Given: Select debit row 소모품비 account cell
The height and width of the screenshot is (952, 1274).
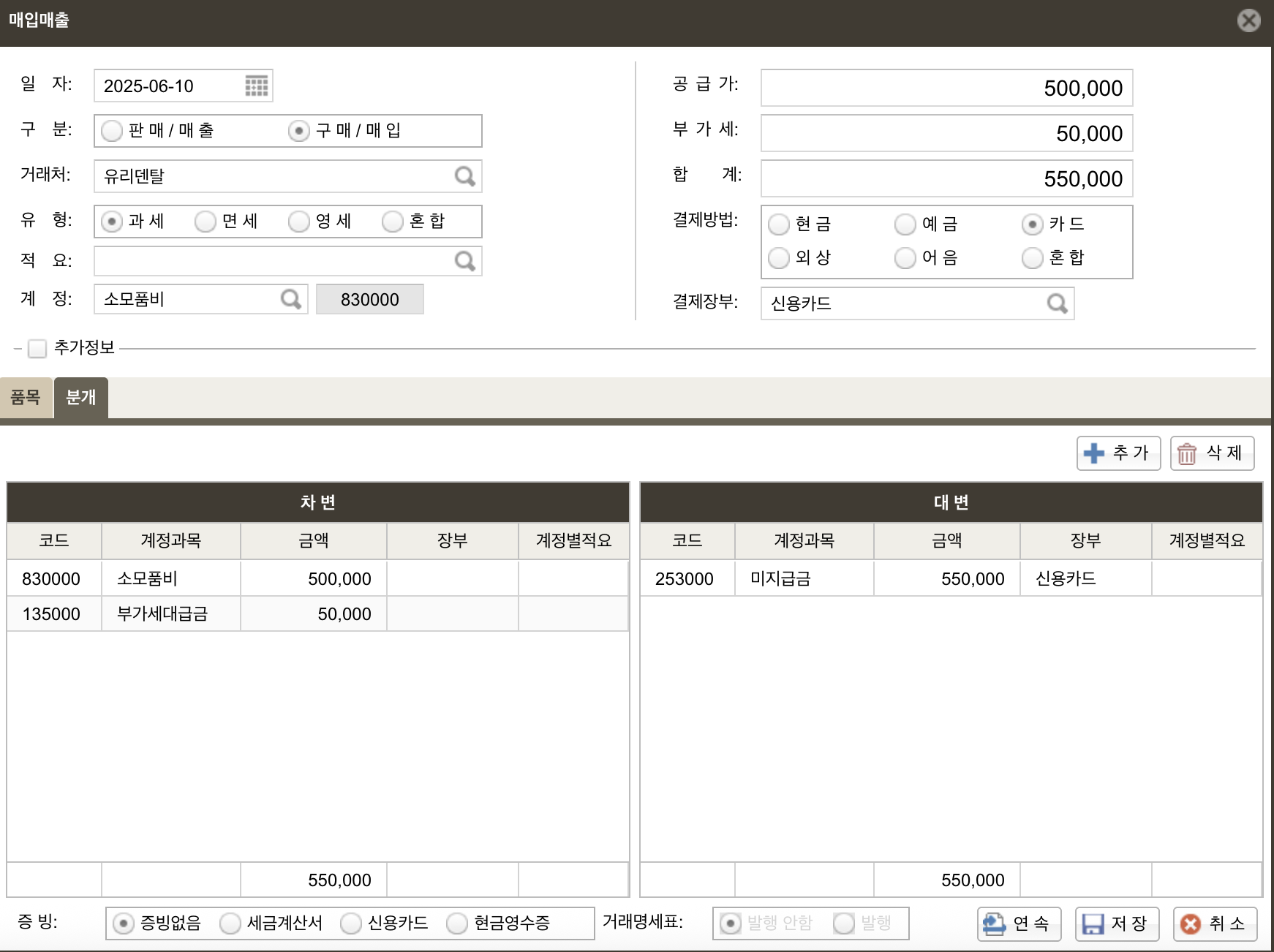Looking at the screenshot, I should pos(171,578).
